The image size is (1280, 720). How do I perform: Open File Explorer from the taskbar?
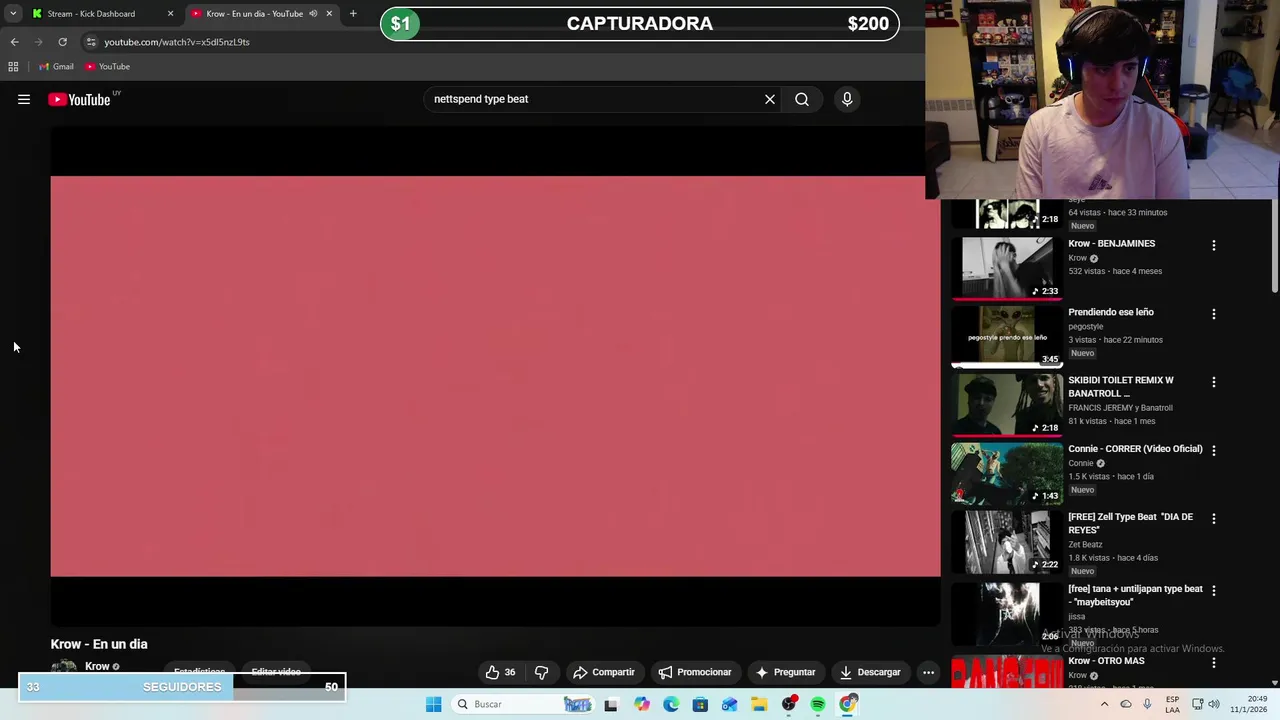pyautogui.click(x=759, y=704)
